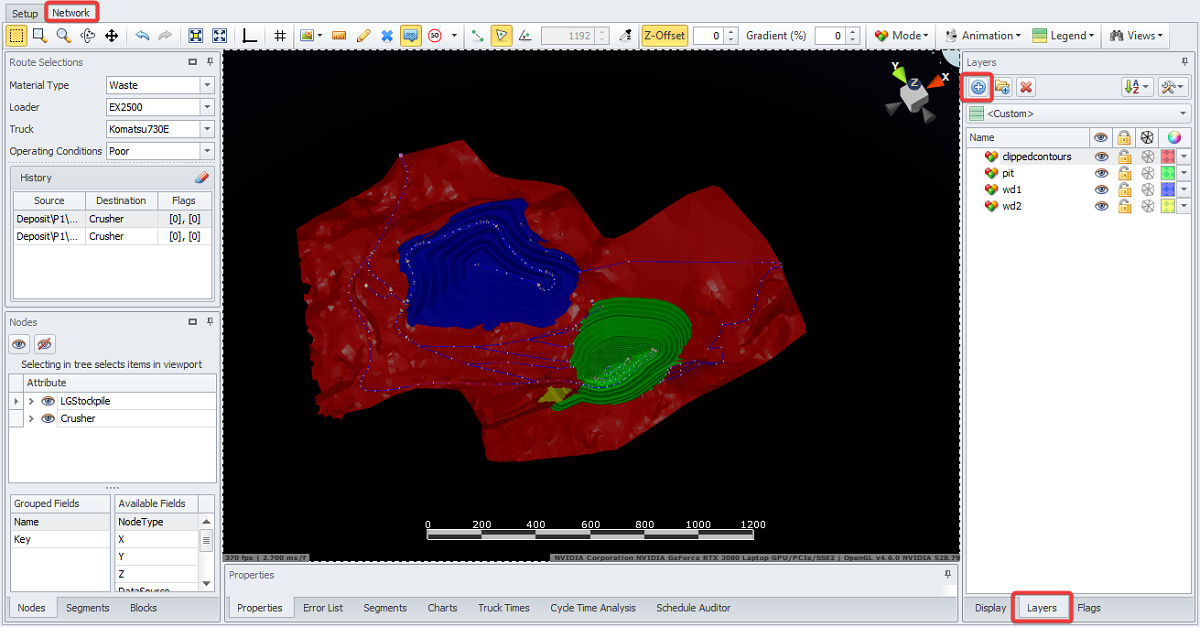
Task: Click the speed limit 50 sign icon
Action: (x=435, y=35)
